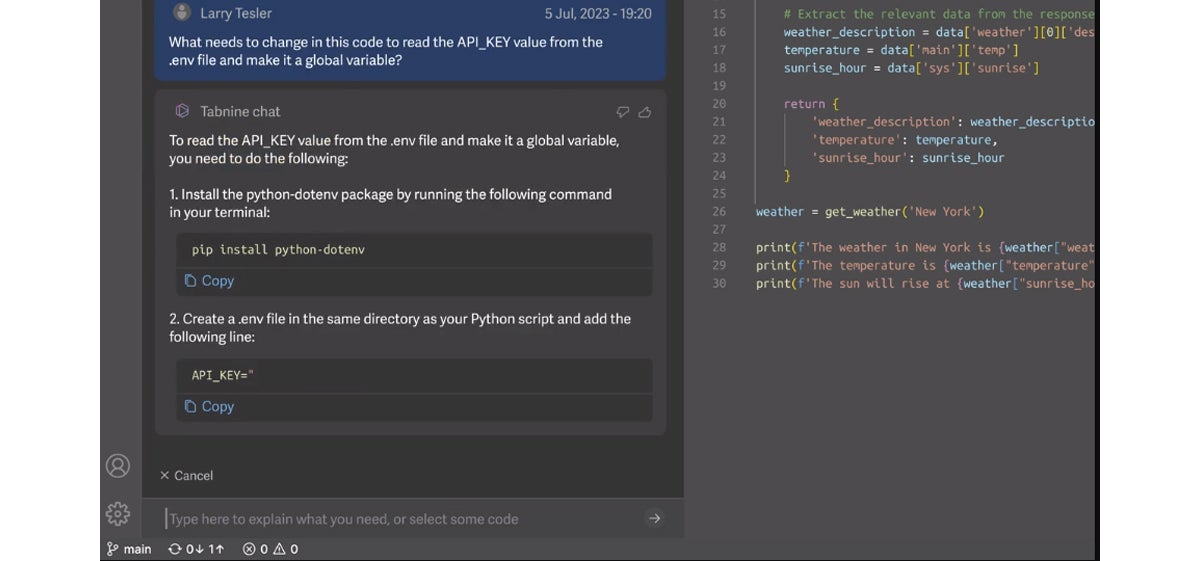Click the send arrow in the chat input
Screen dimensions: 1200x561
pyautogui.click(x=655, y=519)
